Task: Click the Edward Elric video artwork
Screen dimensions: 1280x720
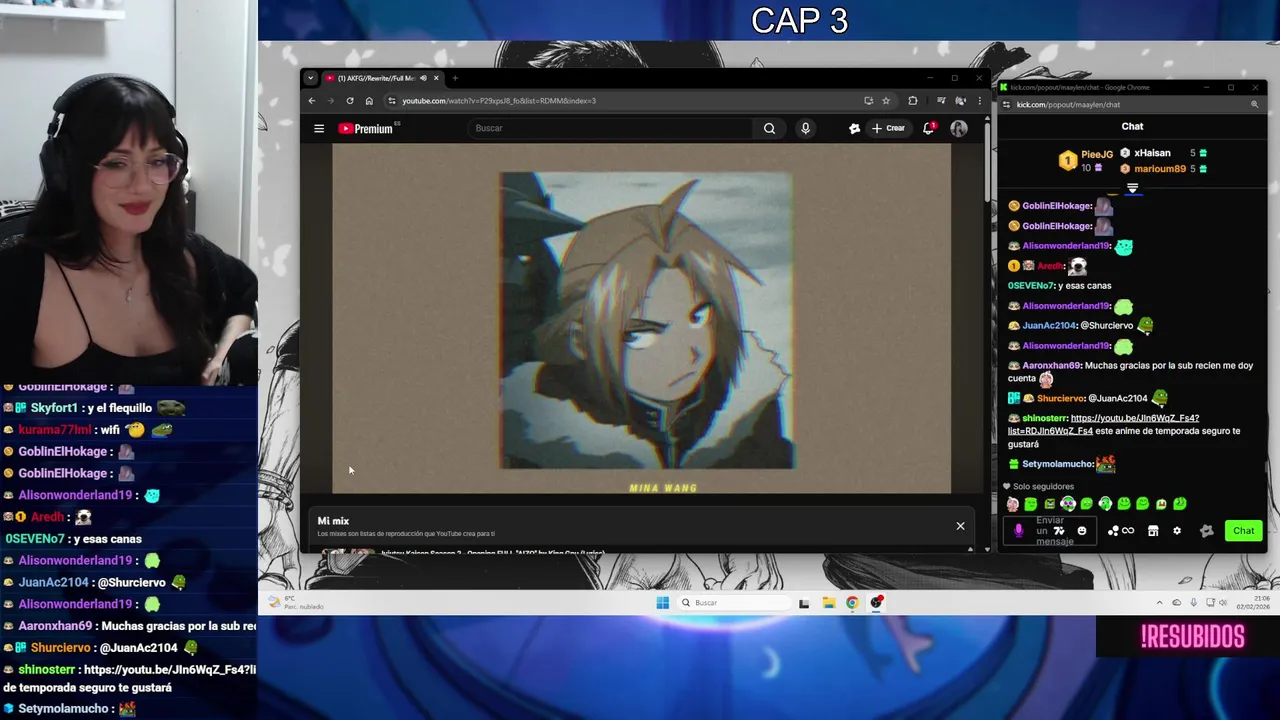Action: click(647, 320)
